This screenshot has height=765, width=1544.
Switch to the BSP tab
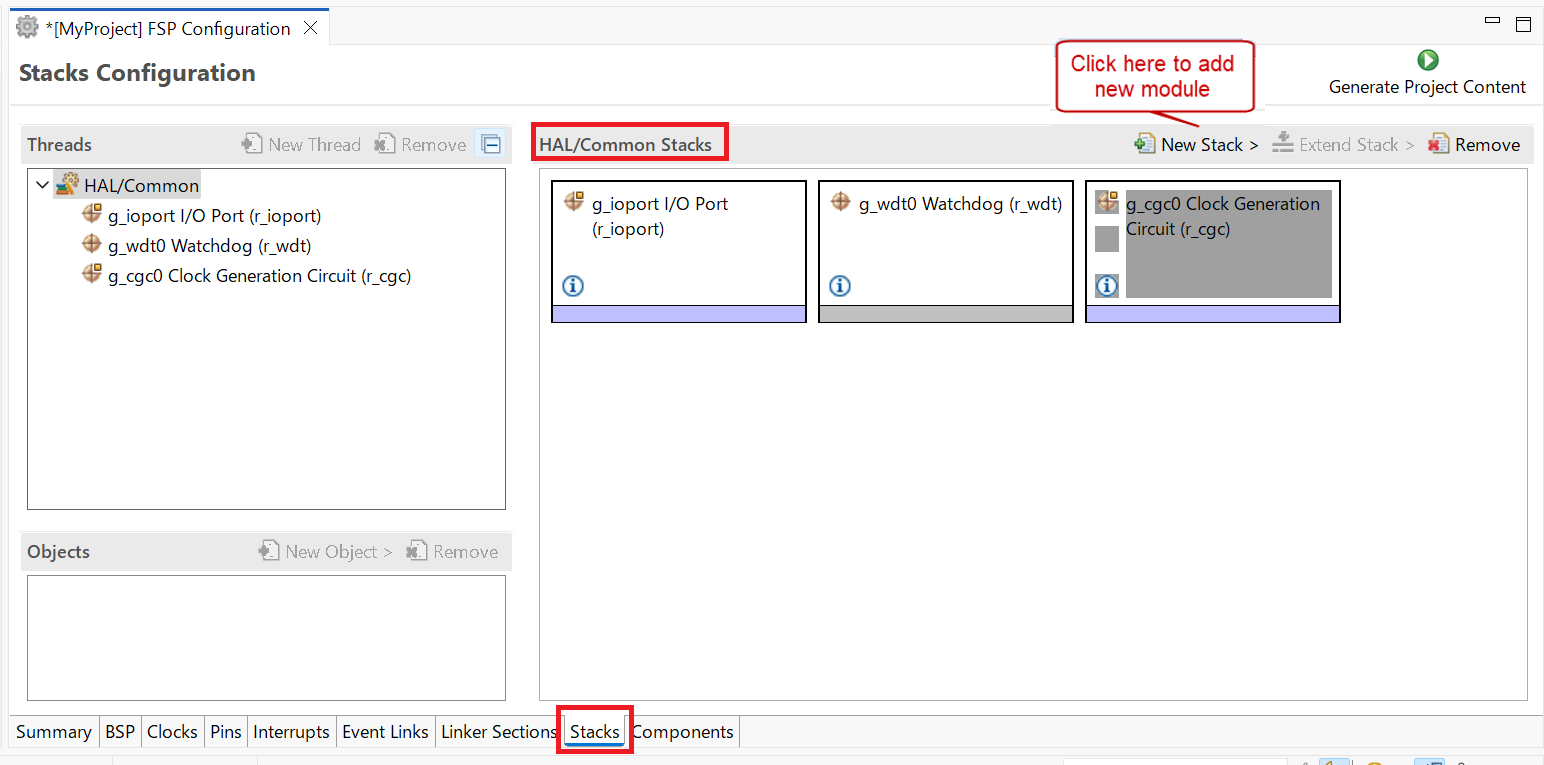[120, 732]
